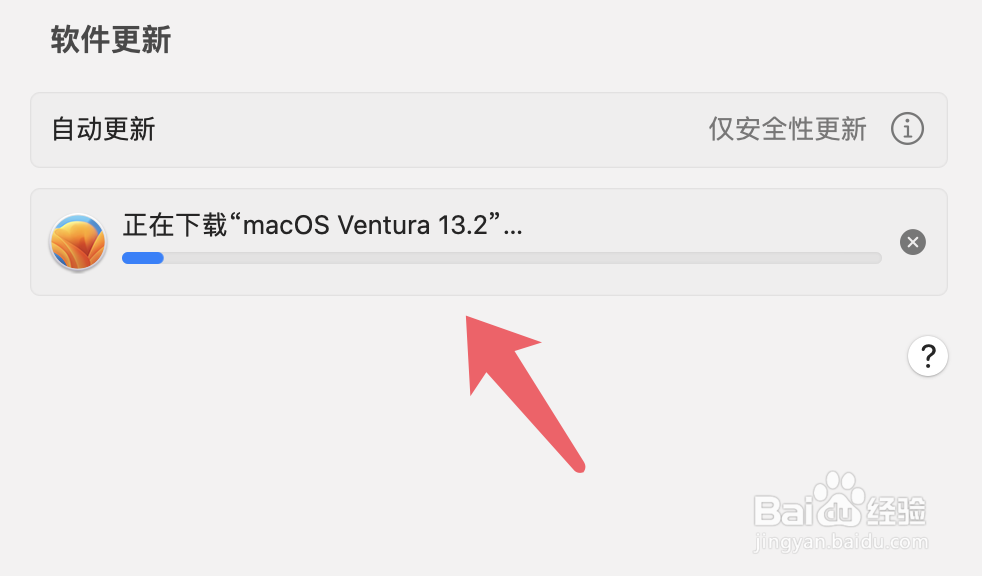Click the 正在下载 text in download title

175,225
